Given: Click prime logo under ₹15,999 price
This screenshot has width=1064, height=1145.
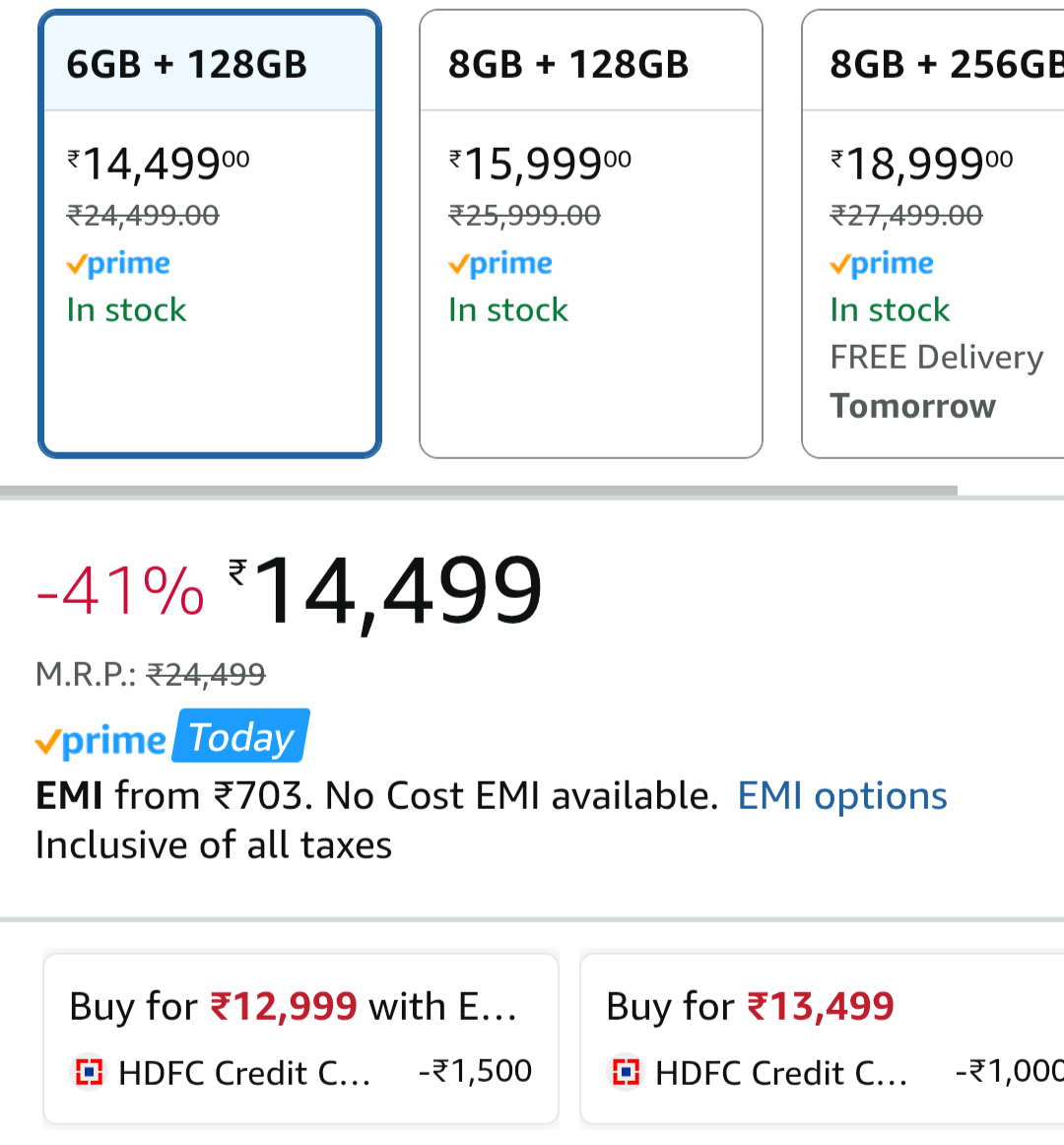Looking at the screenshot, I should [x=500, y=264].
